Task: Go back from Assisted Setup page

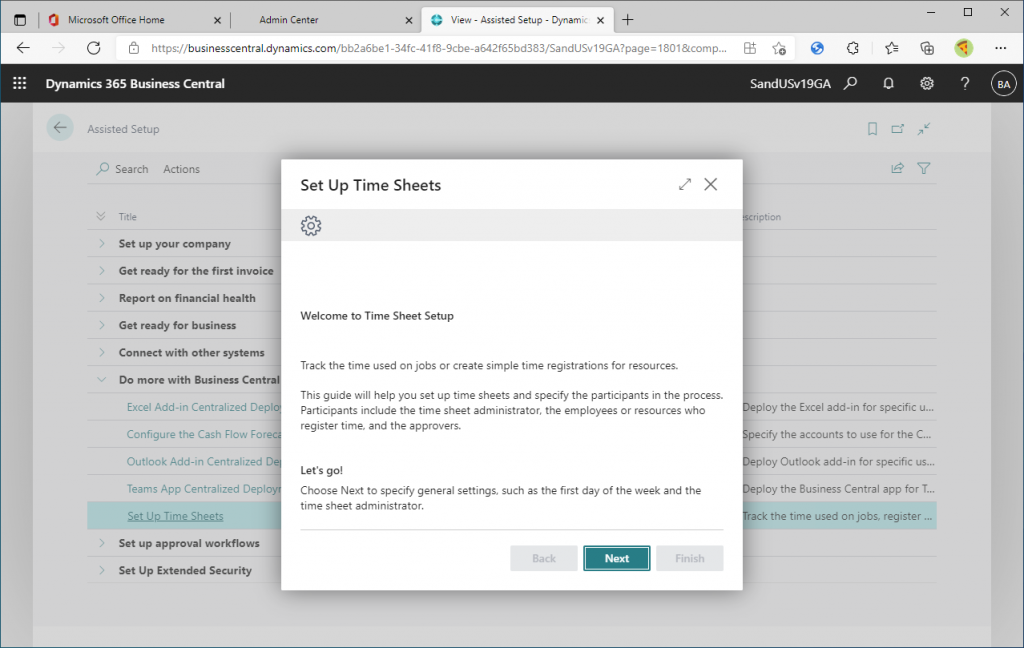Action: 60,128
